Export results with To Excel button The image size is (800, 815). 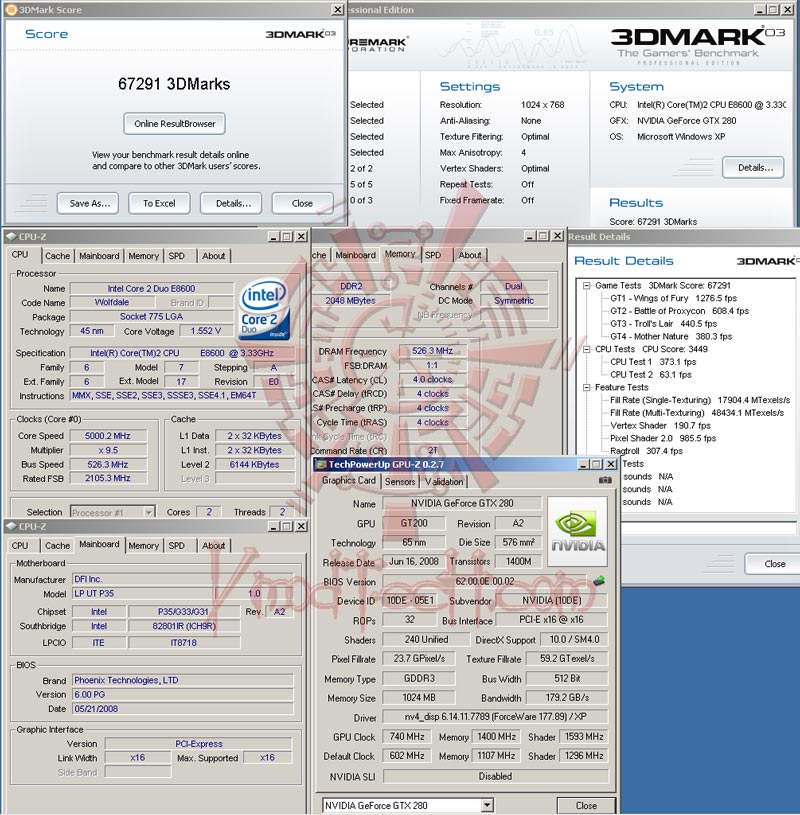(160, 203)
